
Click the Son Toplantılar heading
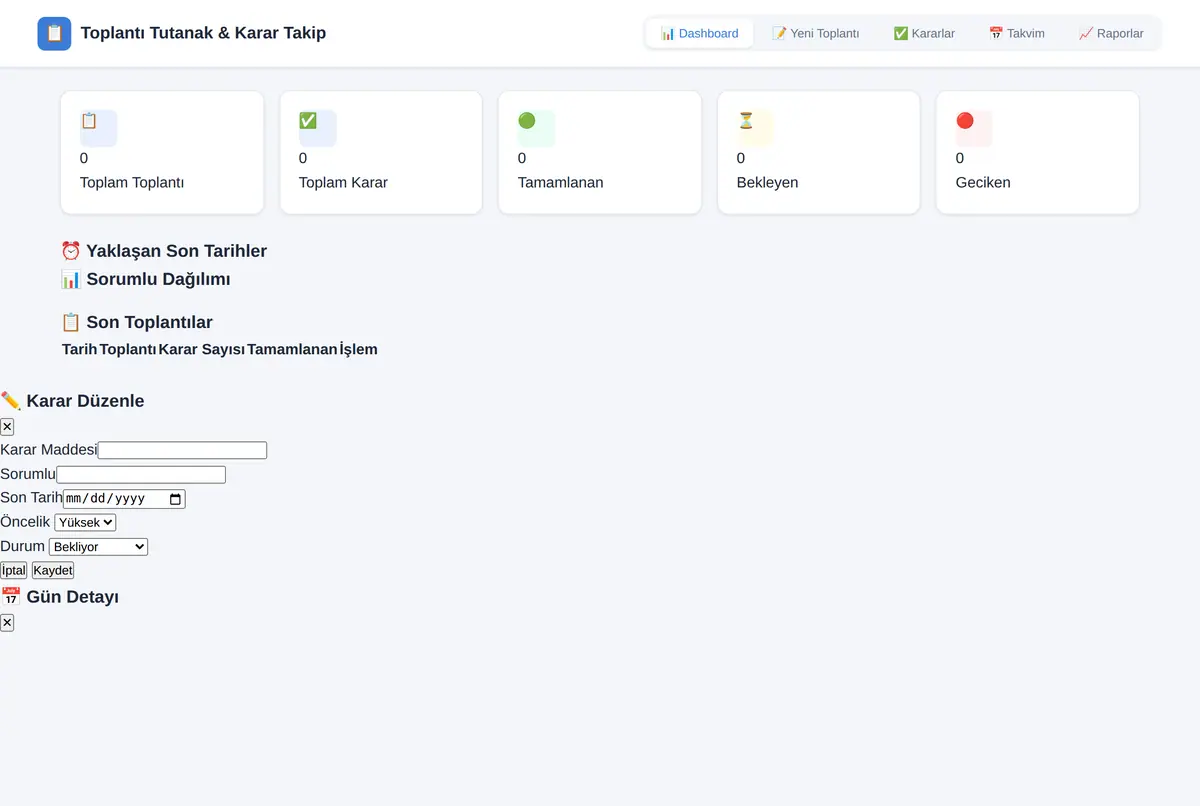[137, 322]
